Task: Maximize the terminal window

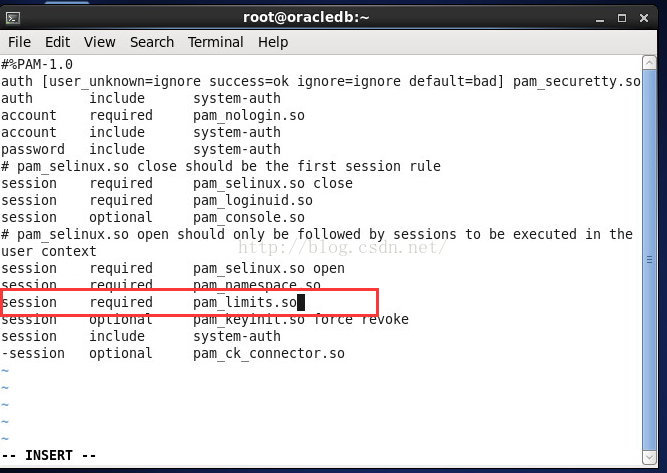Action: click(622, 16)
